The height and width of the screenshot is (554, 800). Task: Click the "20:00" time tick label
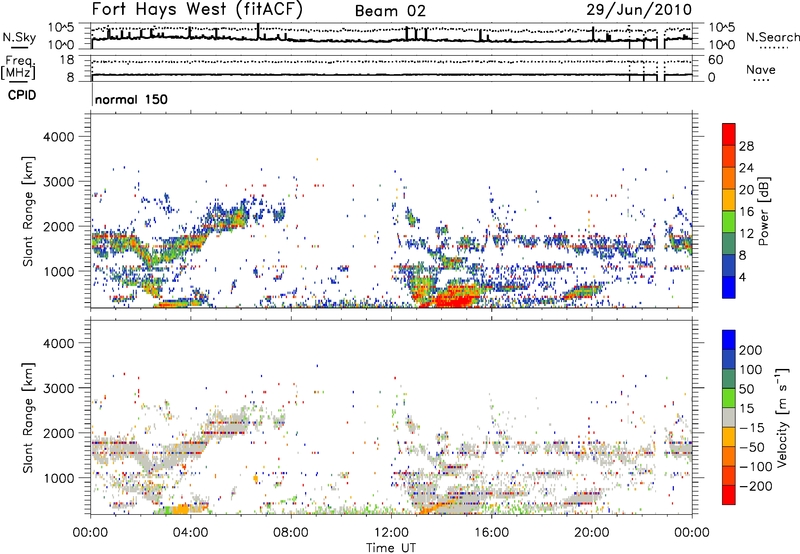click(x=592, y=533)
